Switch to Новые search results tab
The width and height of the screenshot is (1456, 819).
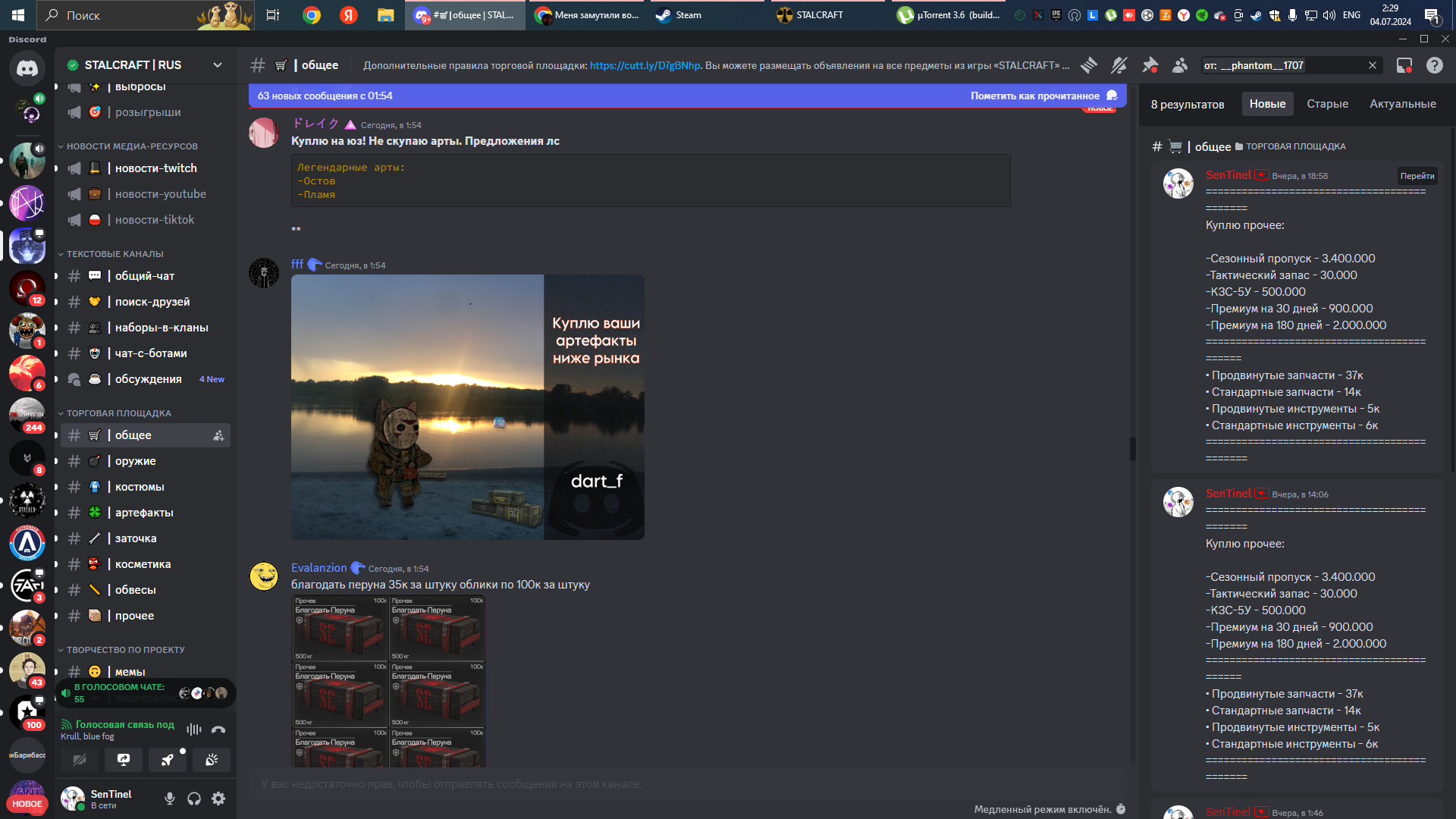(1268, 104)
